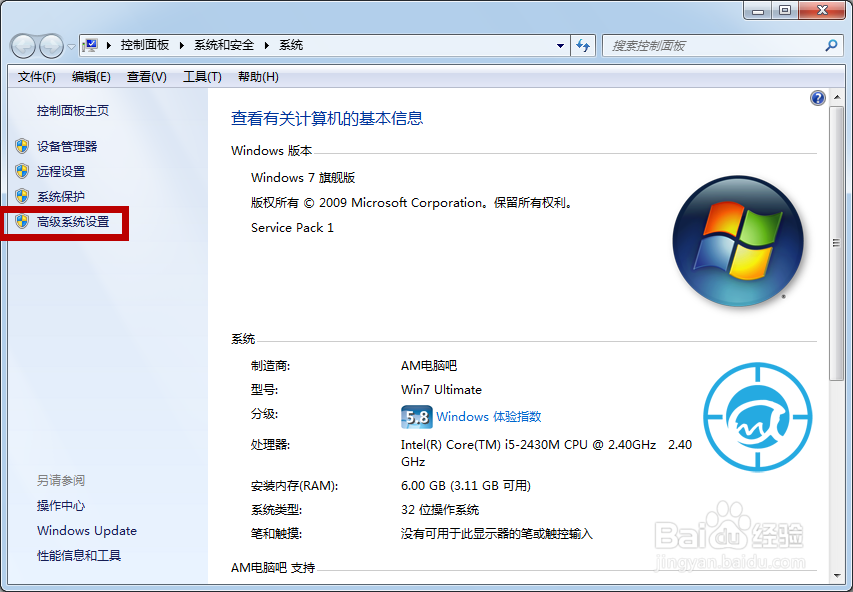The height and width of the screenshot is (592, 853).
Task: Click the 32 位操作系统 value
Action: click(x=440, y=510)
